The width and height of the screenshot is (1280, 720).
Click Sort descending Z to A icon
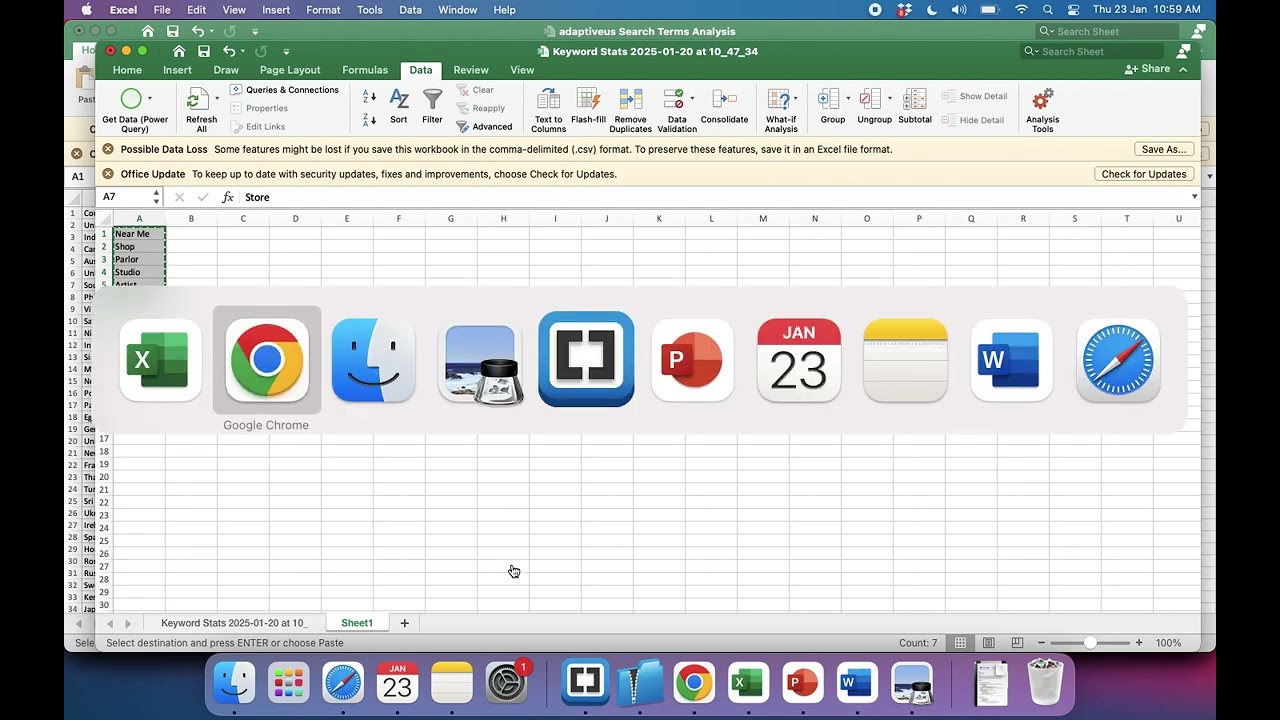tap(369, 119)
